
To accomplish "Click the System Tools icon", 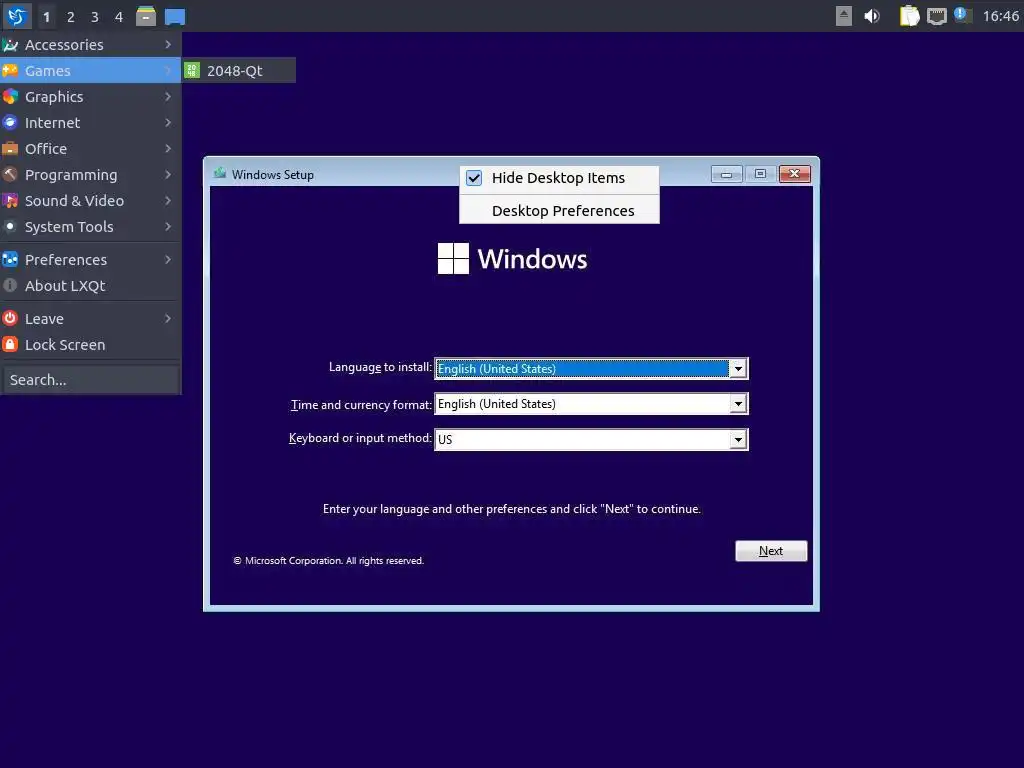I will 10,227.
